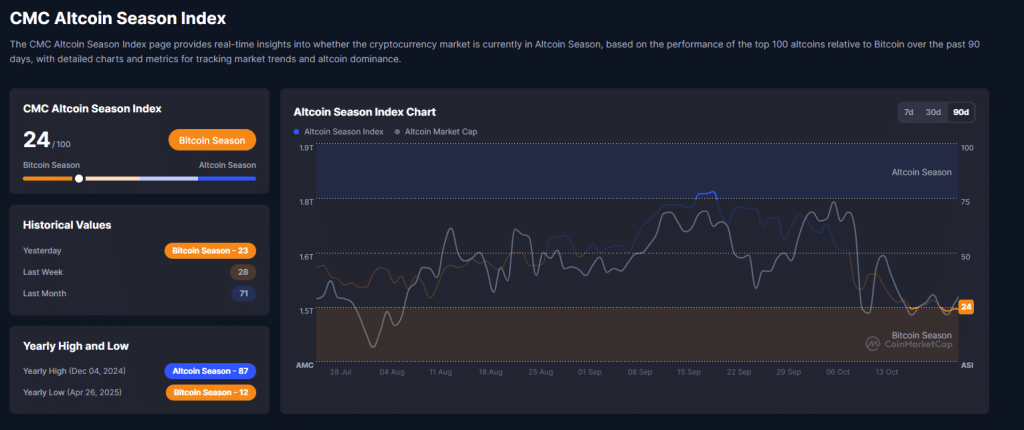Click the Yesterday Bitcoin Season - 23 badge
The width and height of the screenshot is (1024, 430).
(x=210, y=251)
